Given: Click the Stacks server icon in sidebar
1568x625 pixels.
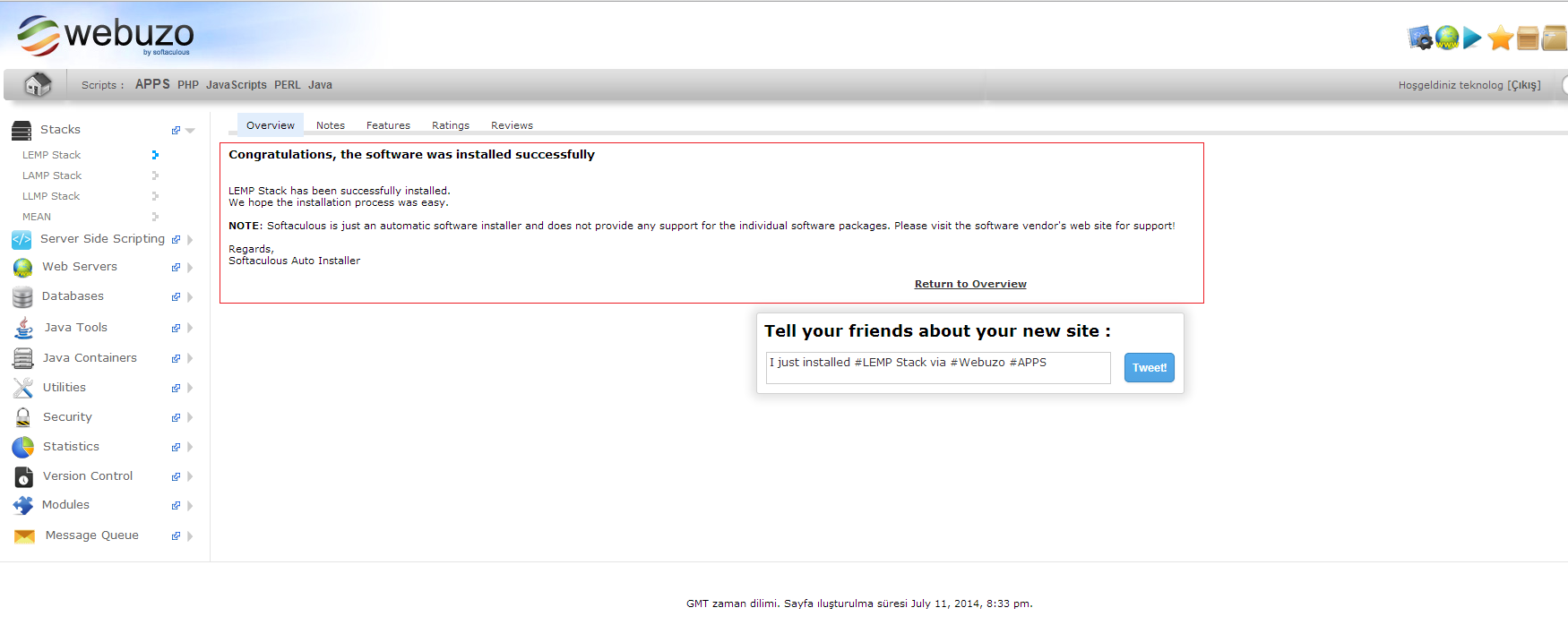Looking at the screenshot, I should coord(22,131).
